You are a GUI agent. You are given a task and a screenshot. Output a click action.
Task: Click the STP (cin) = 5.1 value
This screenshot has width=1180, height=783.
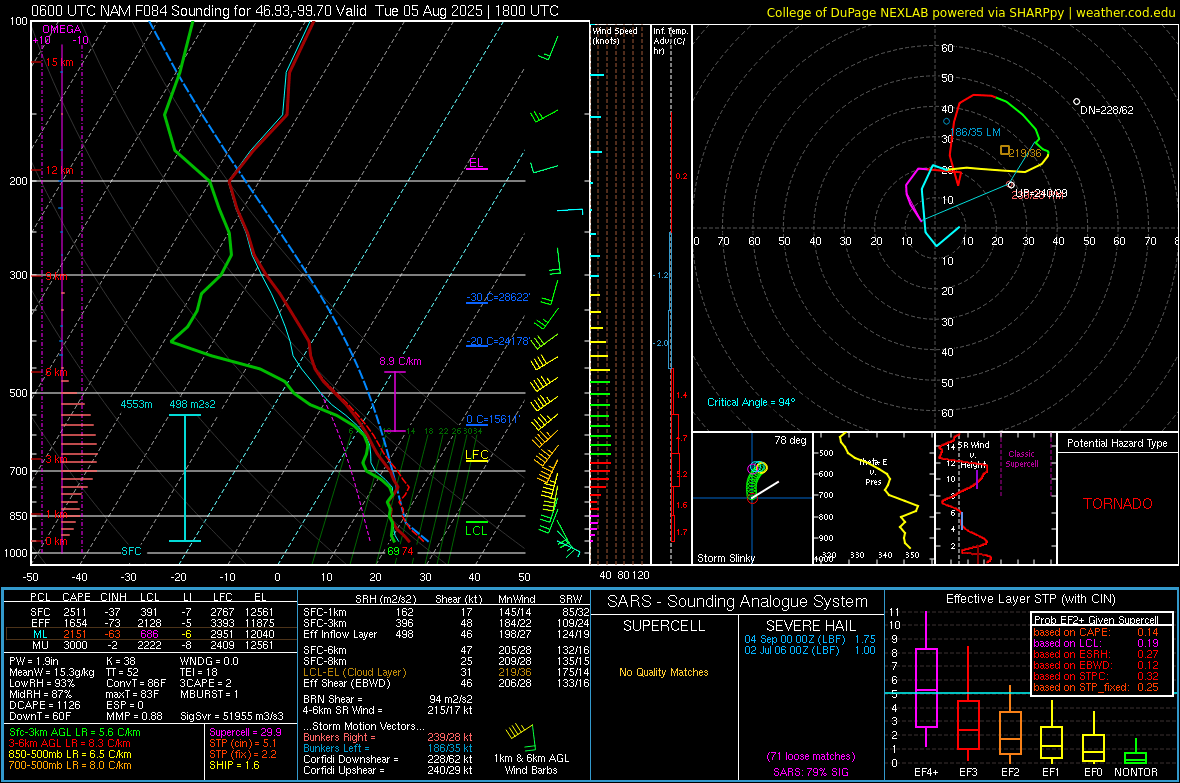[x=243, y=743]
